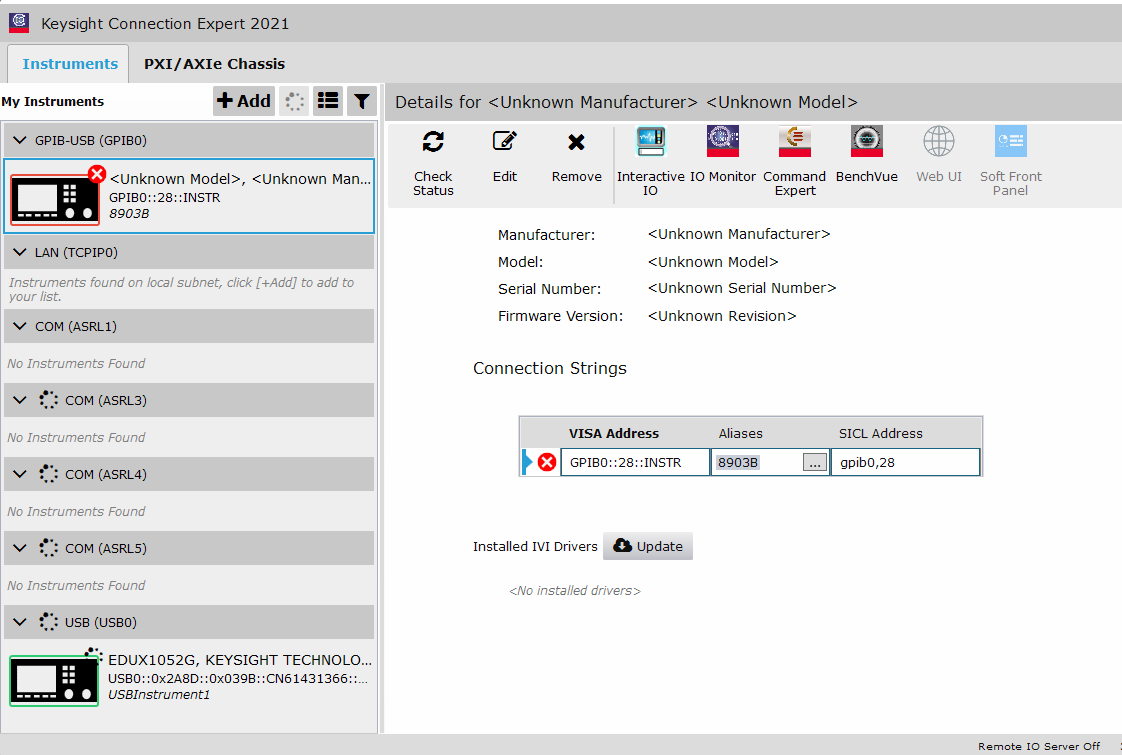Click the USB0::0x2A8D::0x039B address line
The image size is (1122, 755).
(238, 678)
